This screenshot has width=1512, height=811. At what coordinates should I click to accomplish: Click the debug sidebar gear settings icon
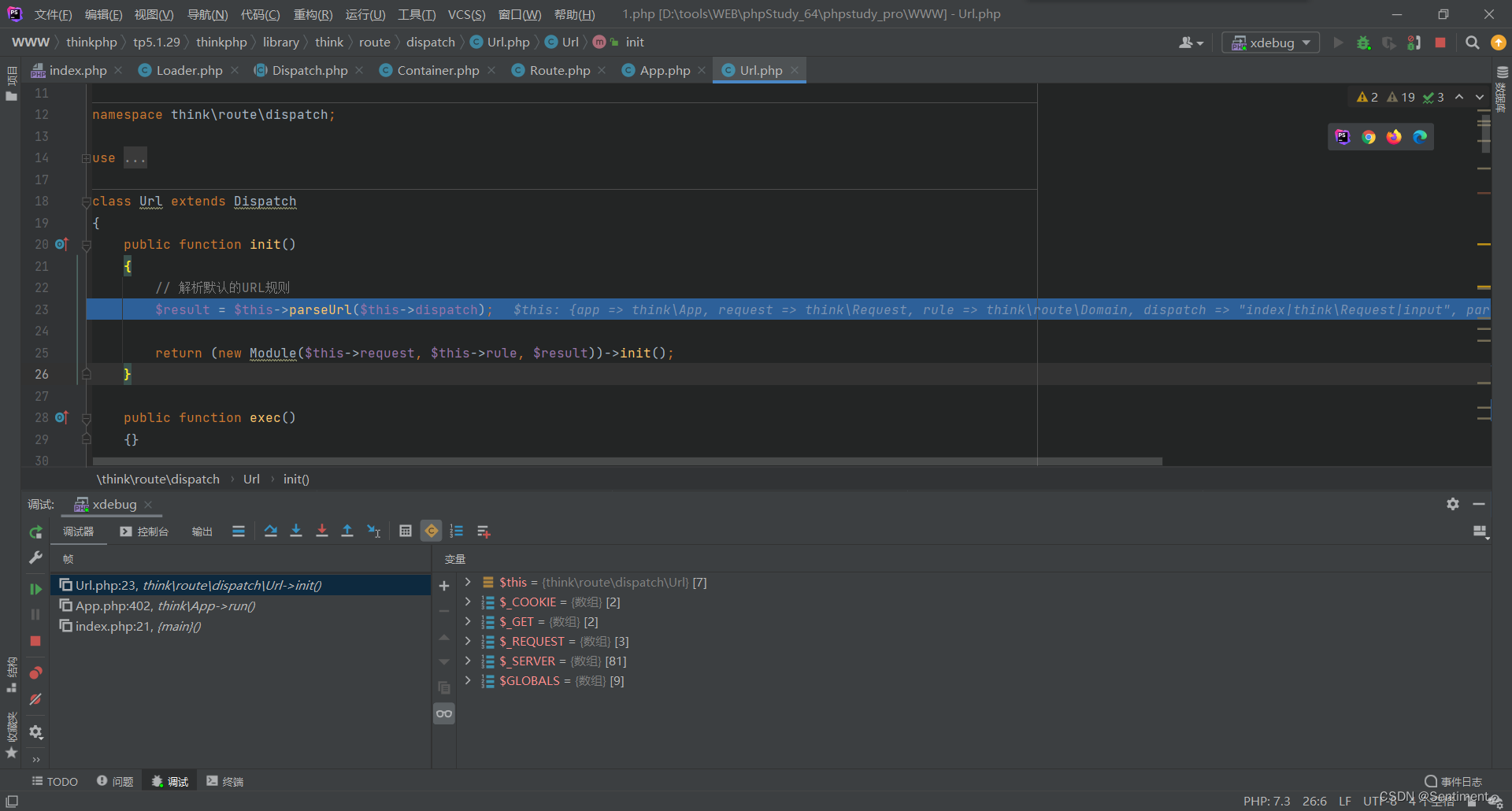[x=35, y=732]
